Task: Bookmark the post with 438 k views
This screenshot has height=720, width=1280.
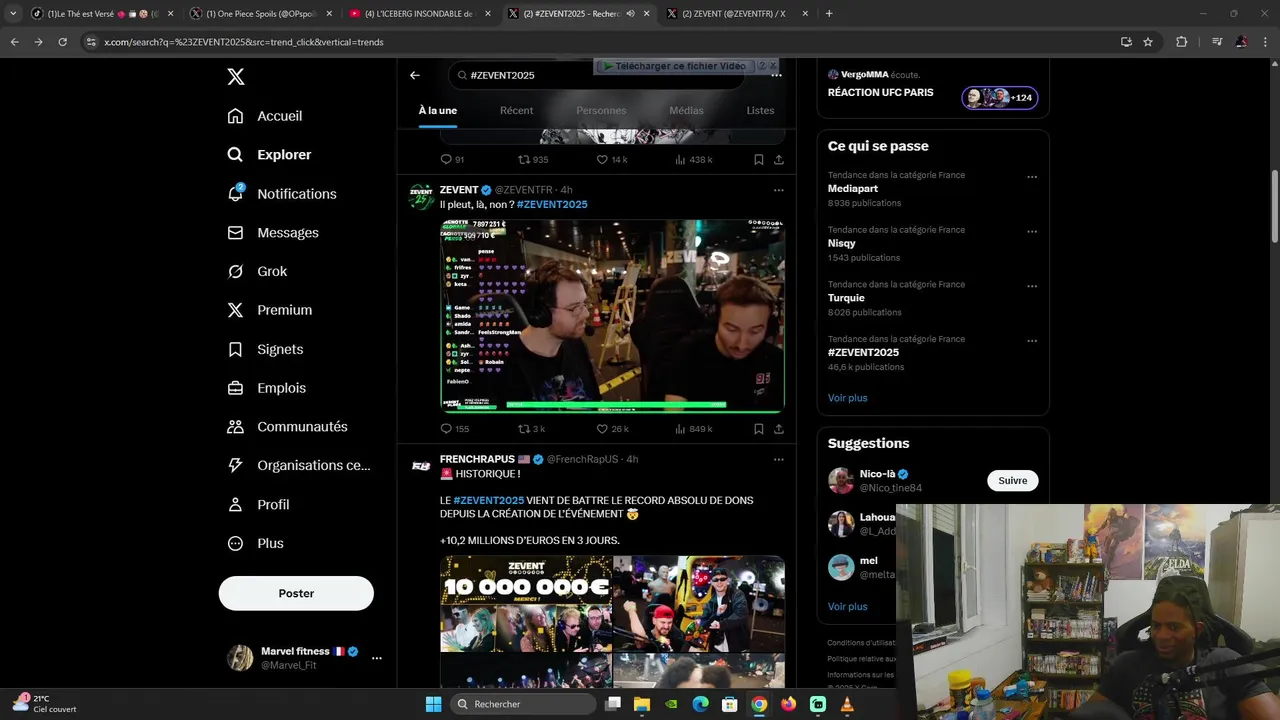Action: 759,160
